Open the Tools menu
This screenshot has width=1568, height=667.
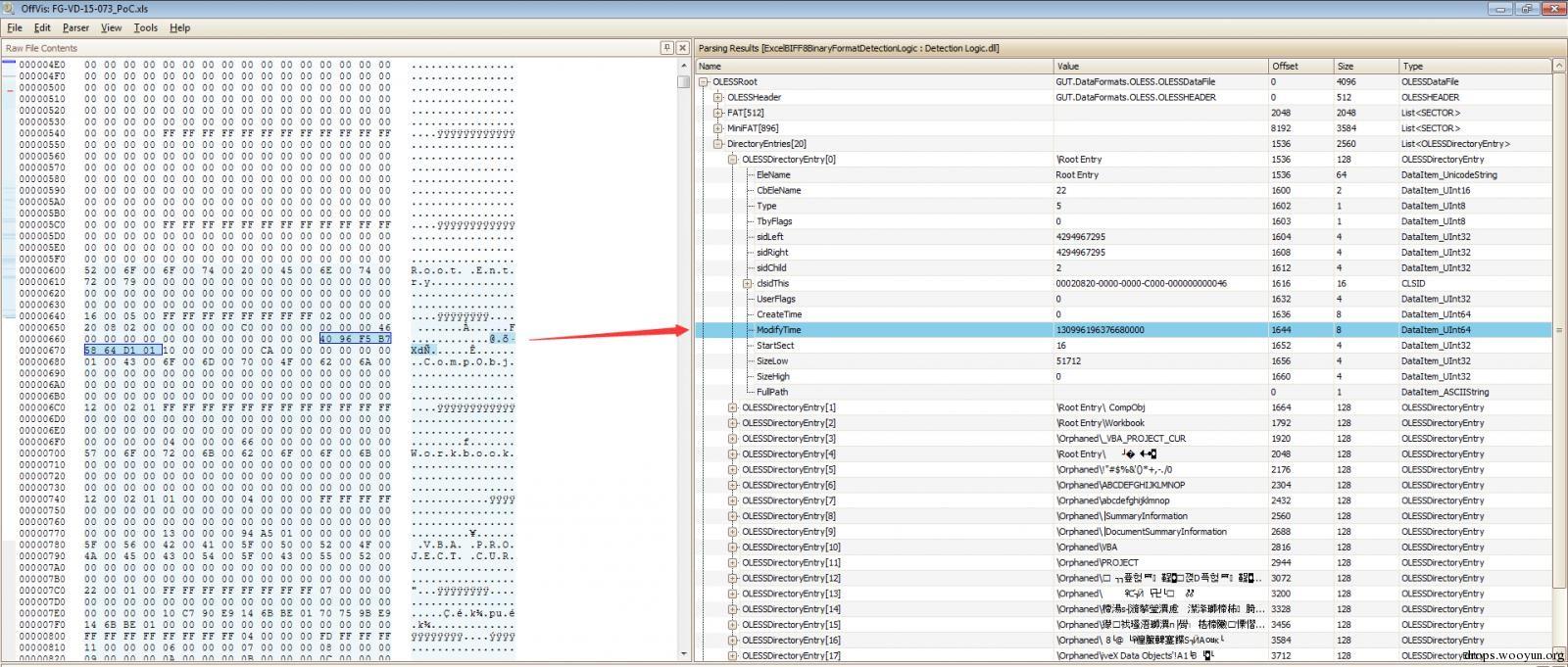coord(145,27)
